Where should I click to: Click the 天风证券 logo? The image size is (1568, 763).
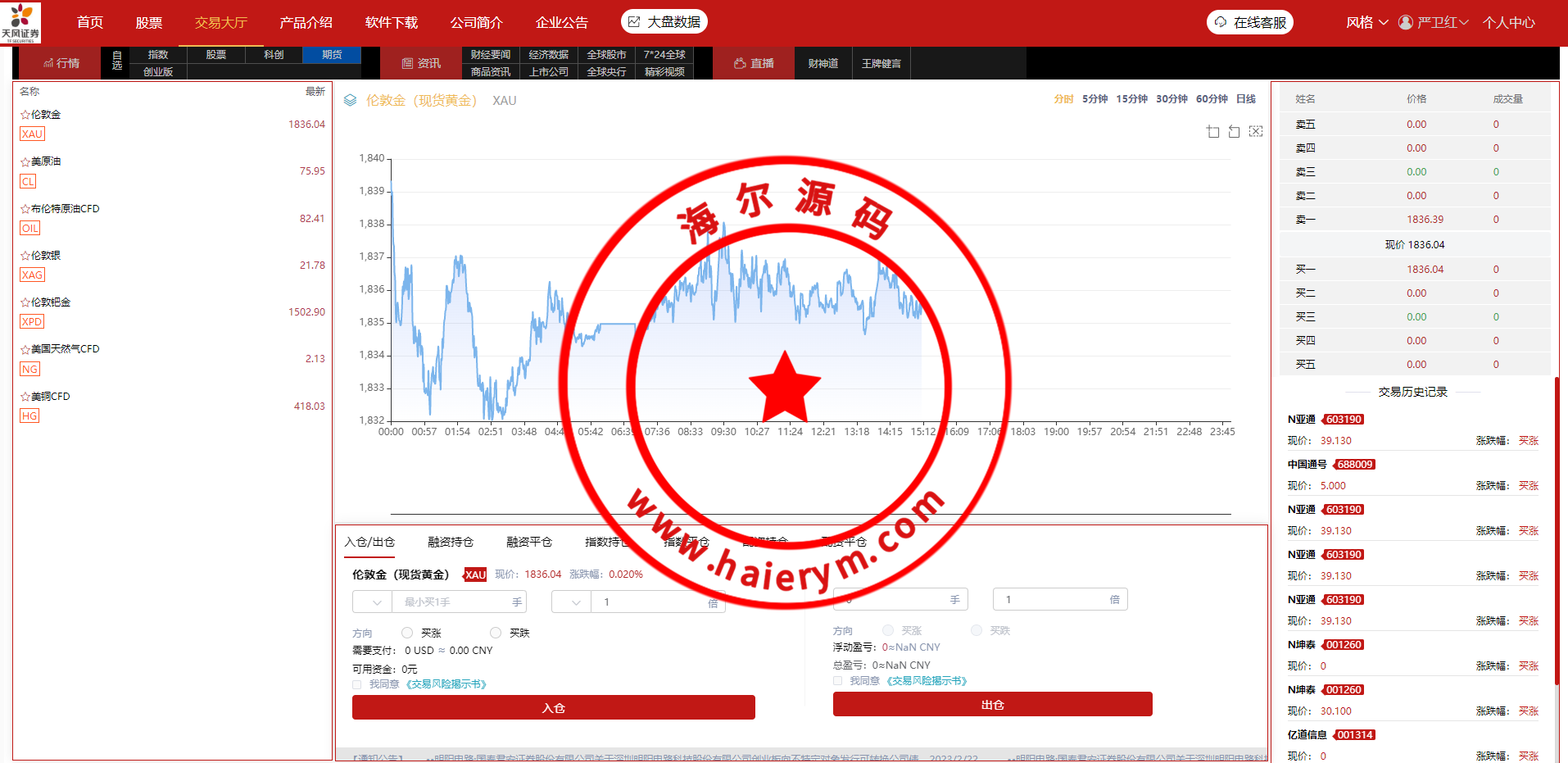point(20,22)
